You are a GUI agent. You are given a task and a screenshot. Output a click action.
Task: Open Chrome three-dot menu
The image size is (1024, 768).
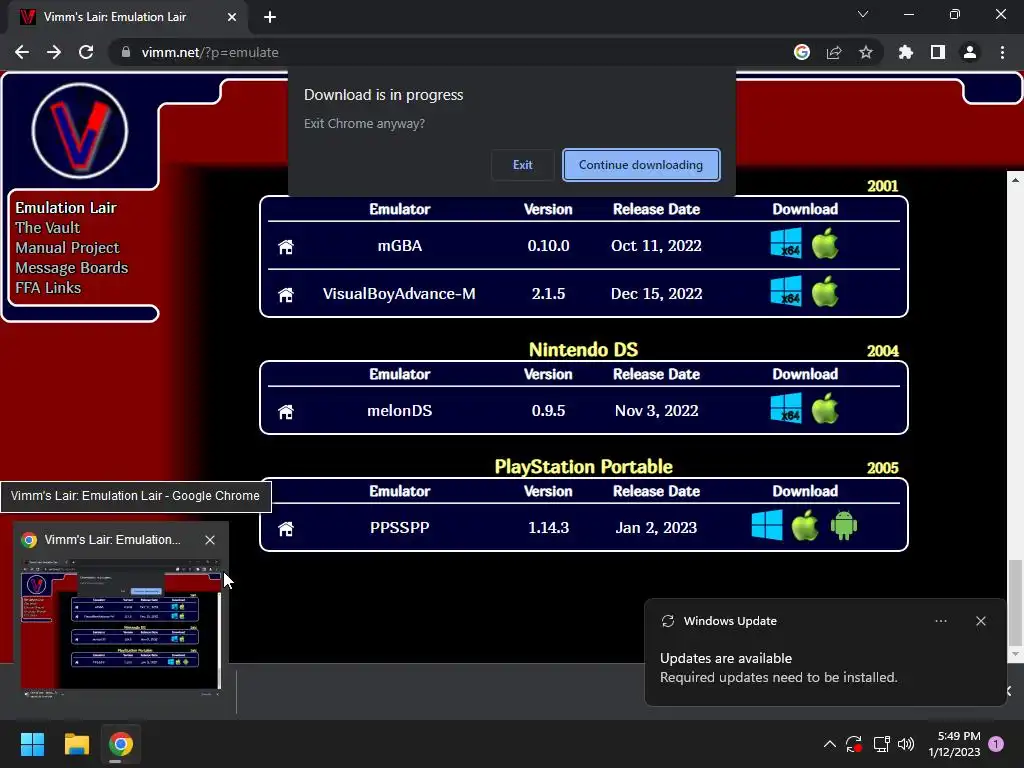pyautogui.click(x=1002, y=52)
